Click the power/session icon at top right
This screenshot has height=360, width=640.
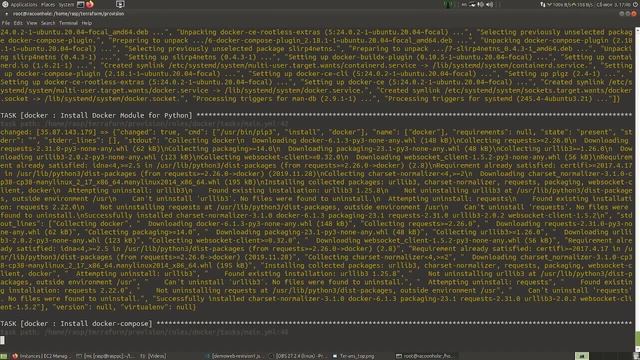(x=636, y=4)
